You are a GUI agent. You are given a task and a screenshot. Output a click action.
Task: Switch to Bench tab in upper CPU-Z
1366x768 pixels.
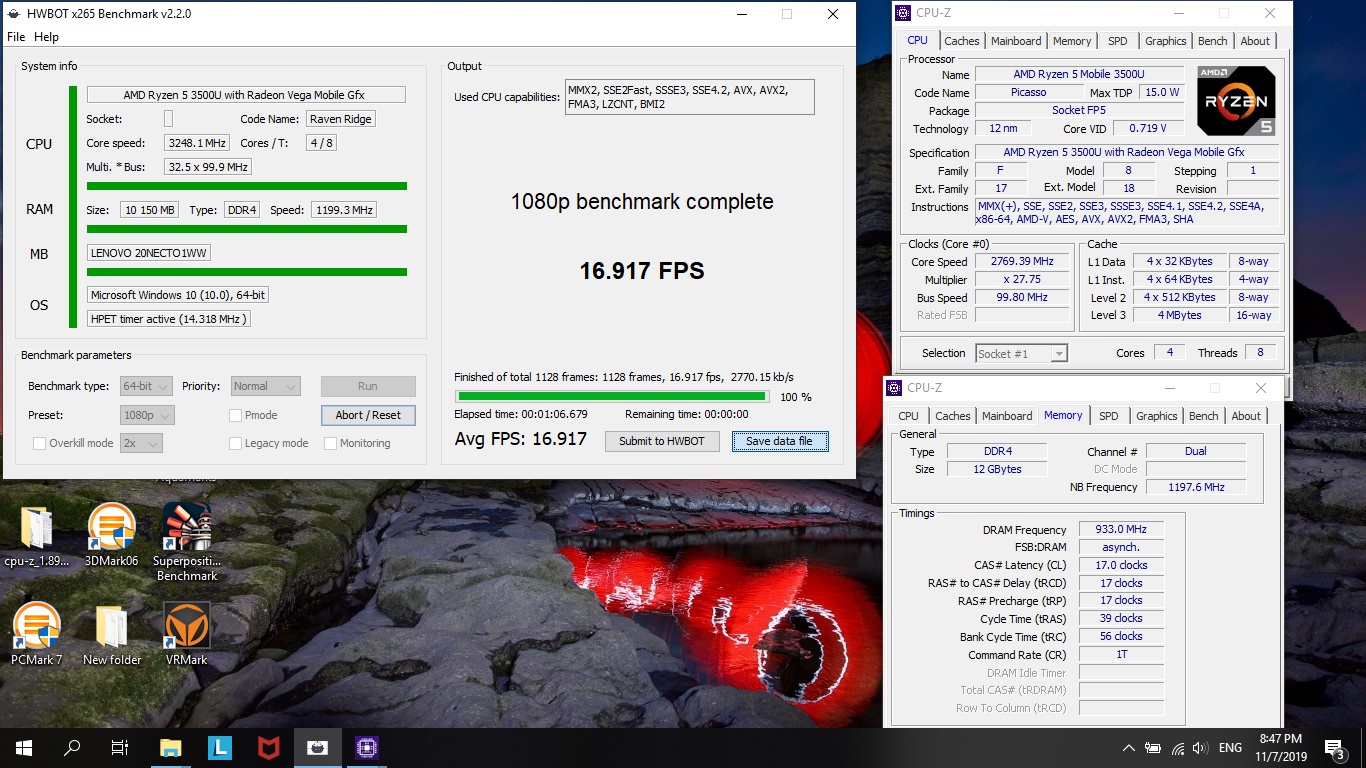tap(1212, 41)
